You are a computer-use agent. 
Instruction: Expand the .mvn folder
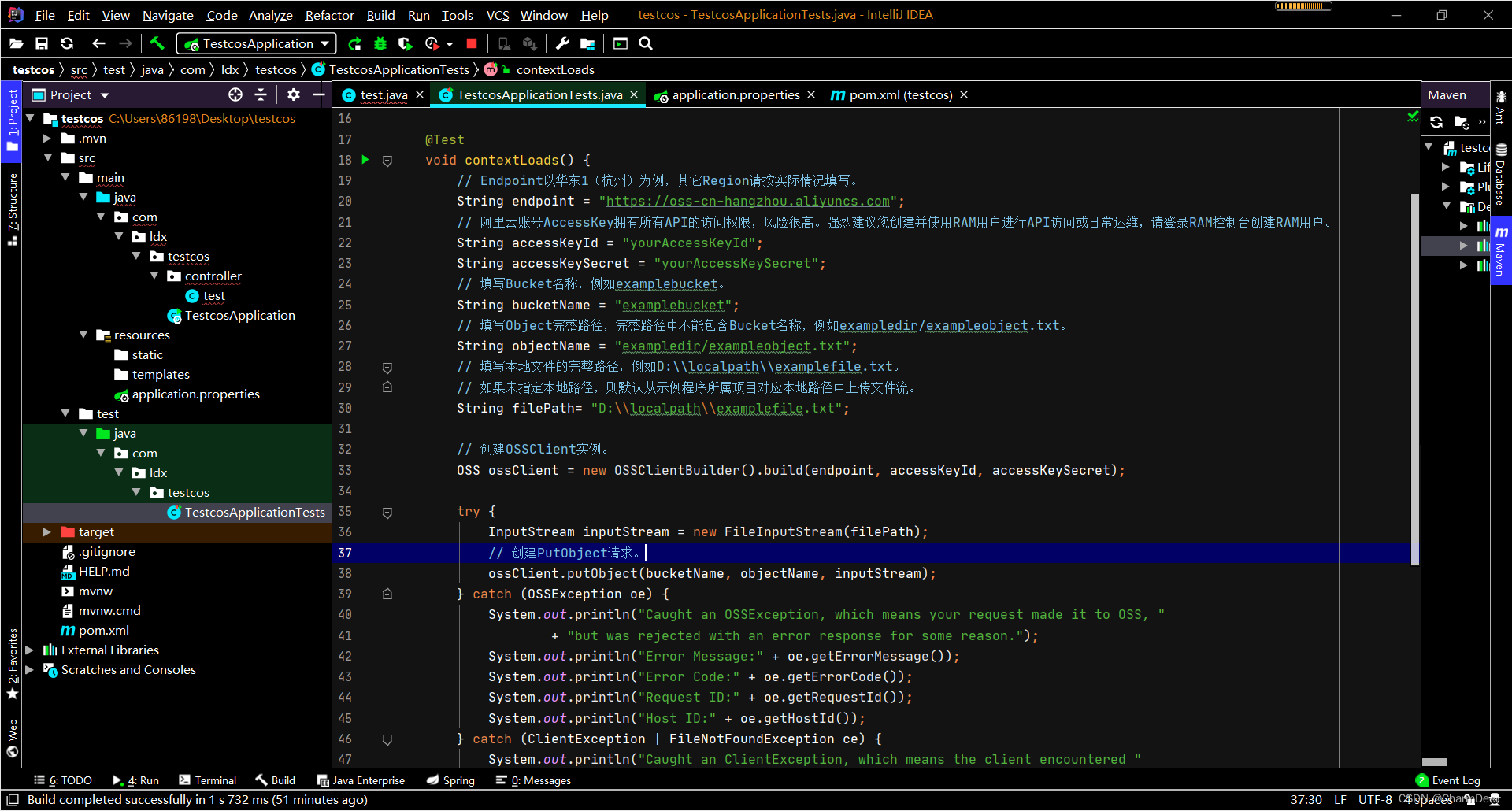47,139
